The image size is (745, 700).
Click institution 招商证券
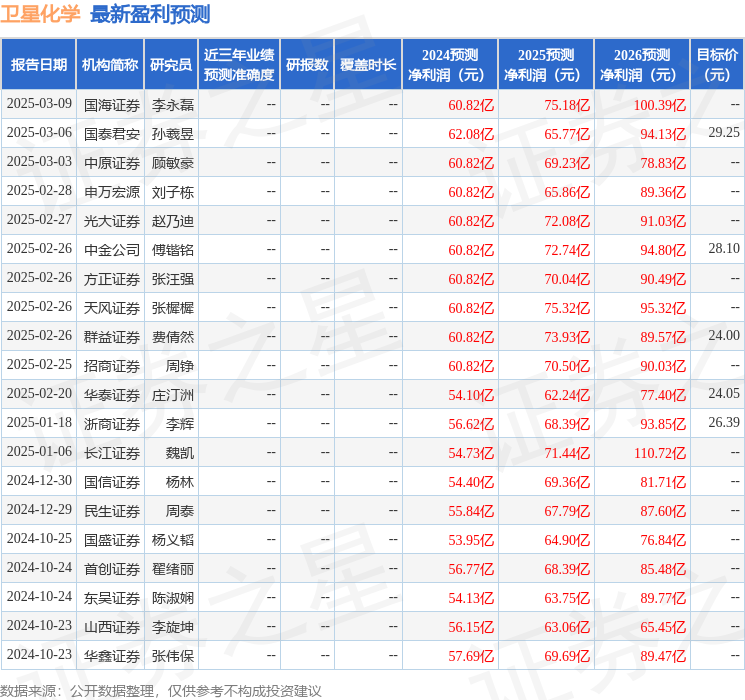click(x=112, y=366)
